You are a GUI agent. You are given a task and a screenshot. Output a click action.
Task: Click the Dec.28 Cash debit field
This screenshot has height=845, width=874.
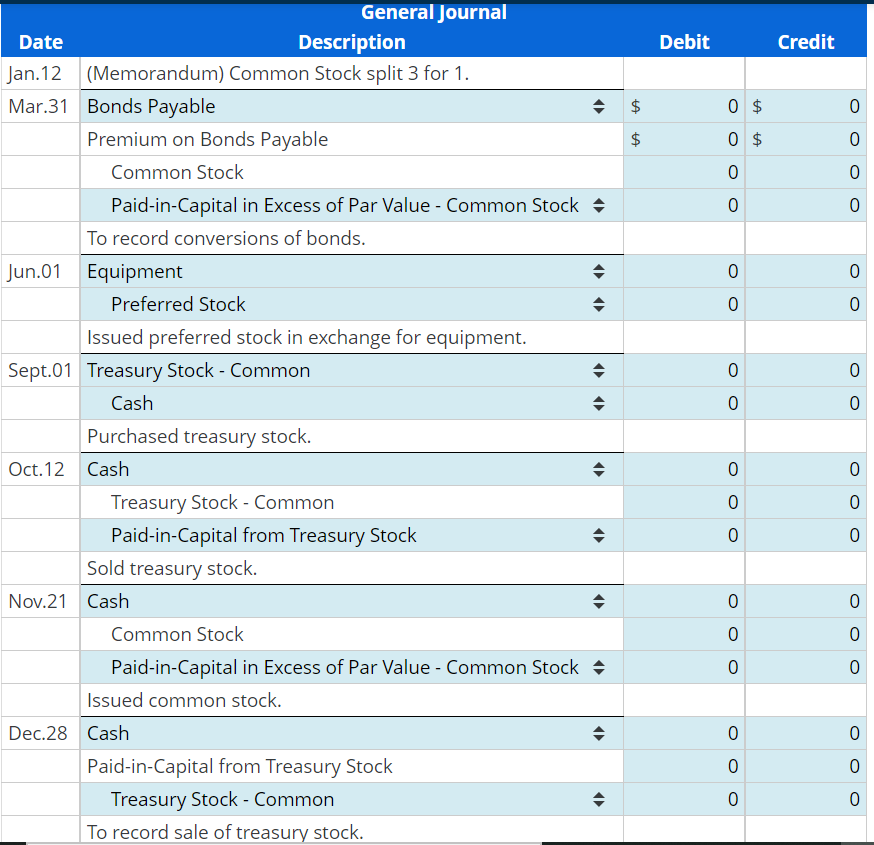[x=684, y=733]
